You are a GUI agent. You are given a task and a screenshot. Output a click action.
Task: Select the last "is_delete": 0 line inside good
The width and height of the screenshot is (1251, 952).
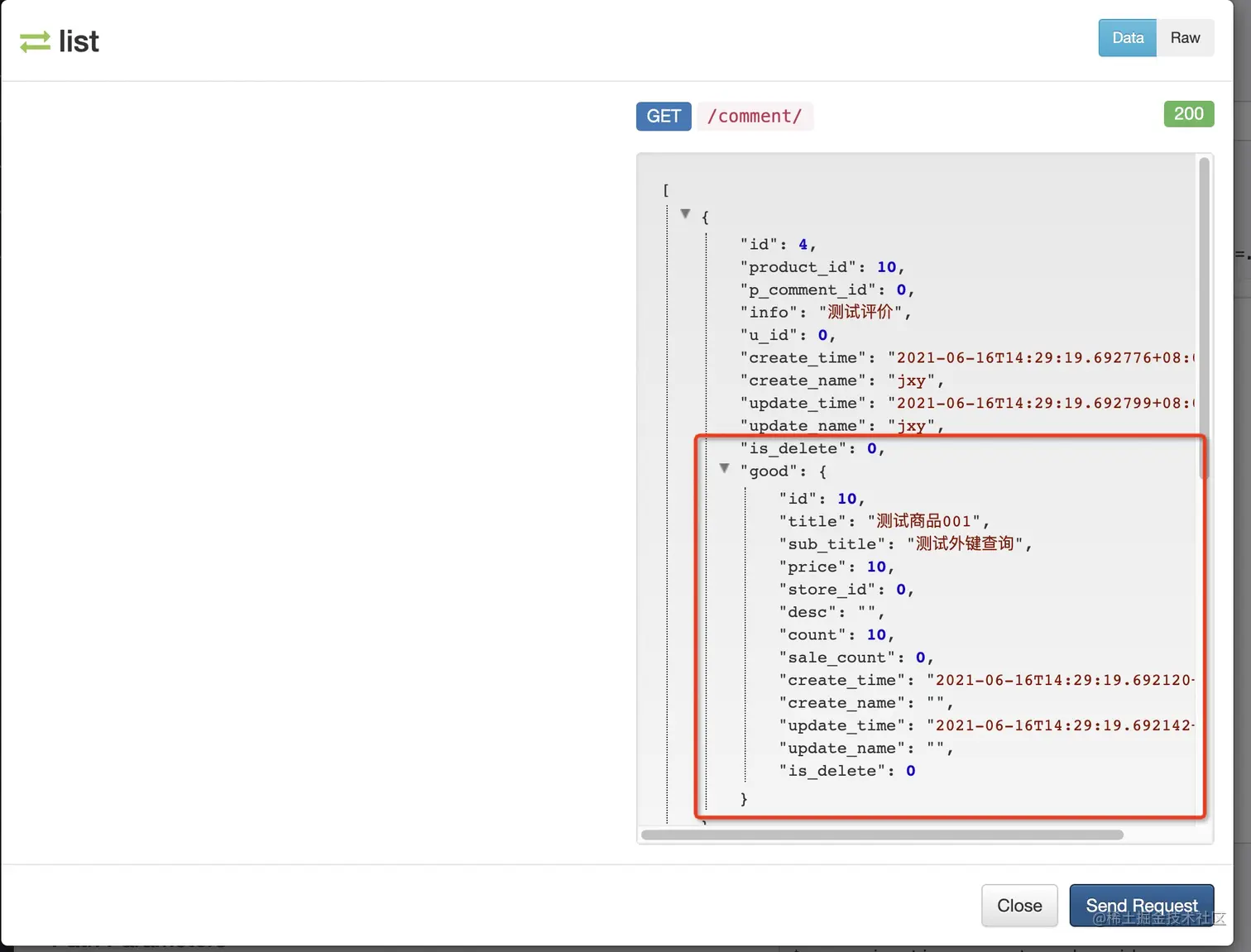847,771
